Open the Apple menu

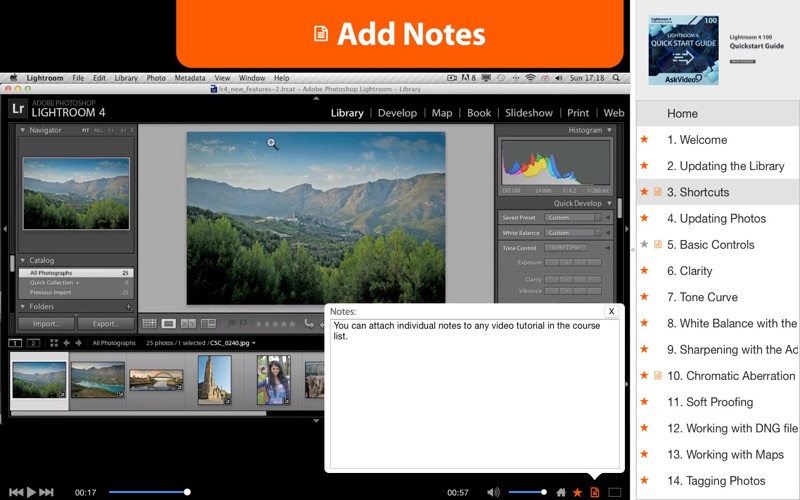[x=14, y=78]
